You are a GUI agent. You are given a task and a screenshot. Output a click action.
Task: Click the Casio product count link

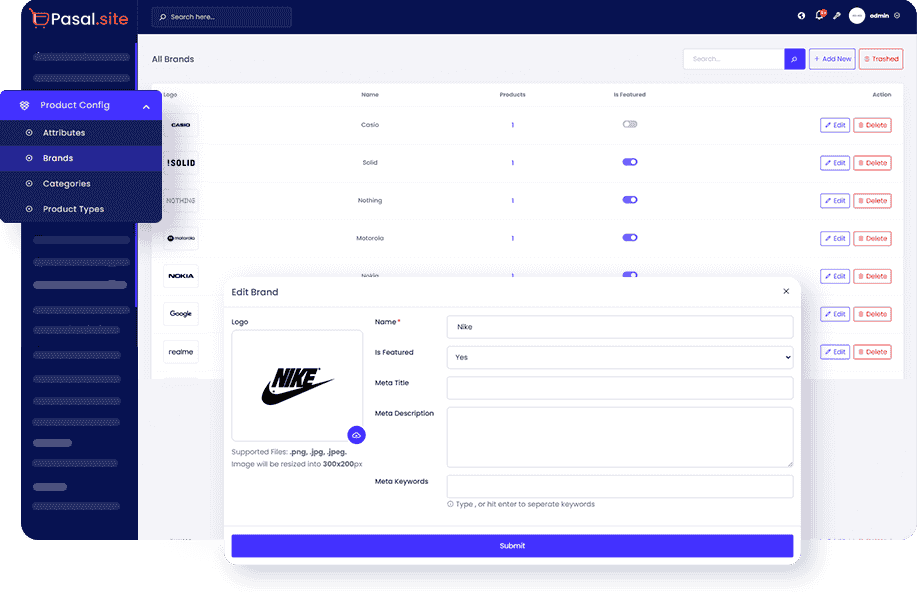512,125
